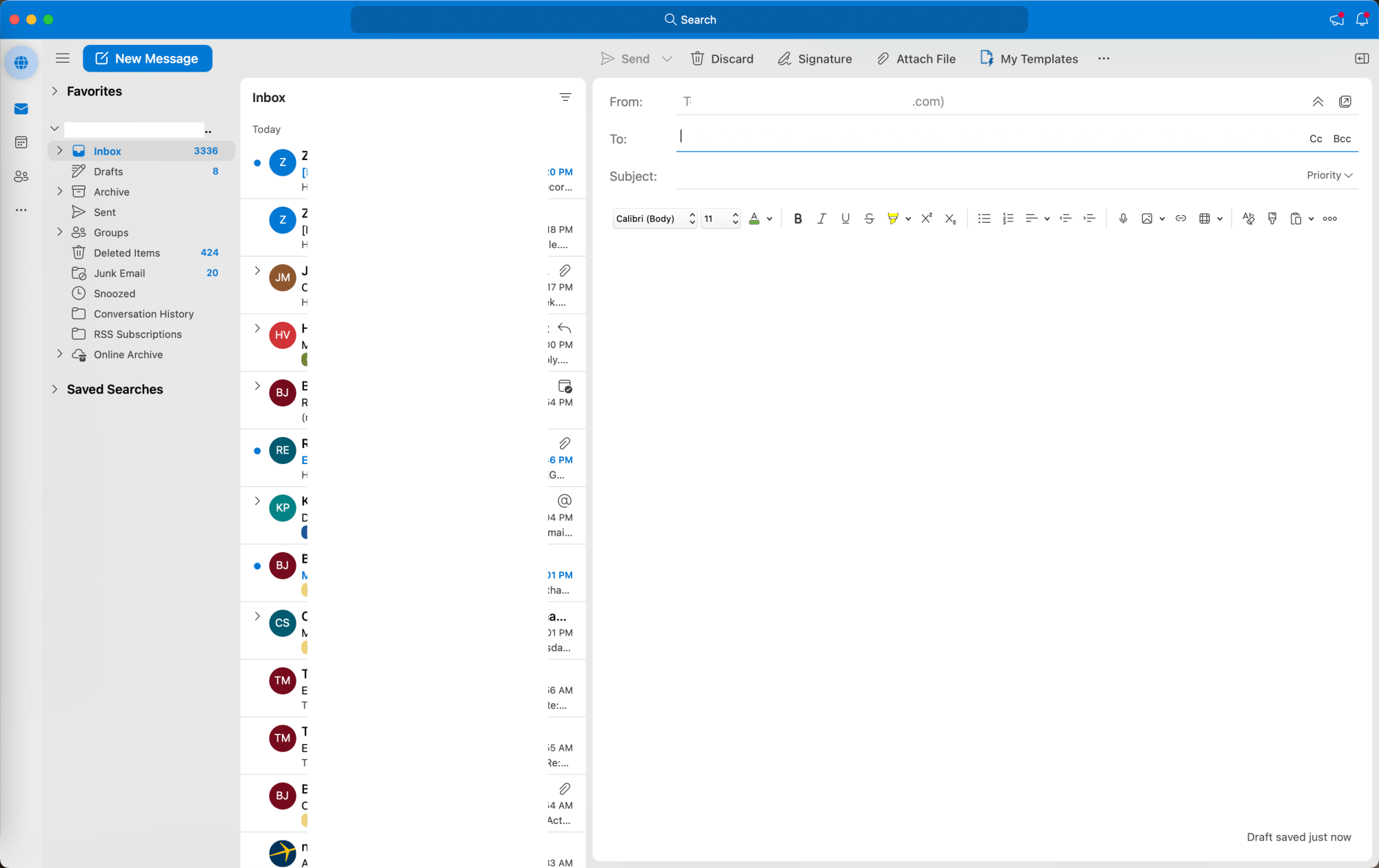Screen dimensions: 1379x868
Task: Apply font color swatch
Action: click(754, 219)
